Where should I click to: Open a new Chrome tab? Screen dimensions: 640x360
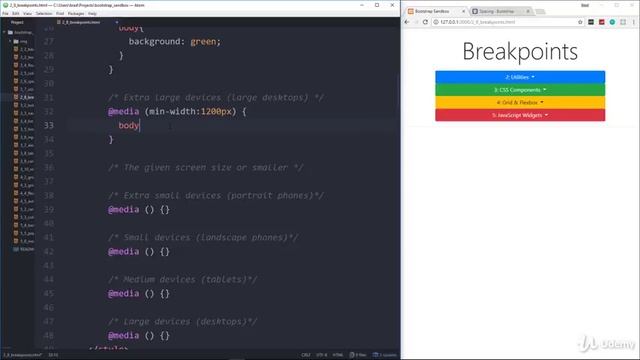click(x=540, y=11)
